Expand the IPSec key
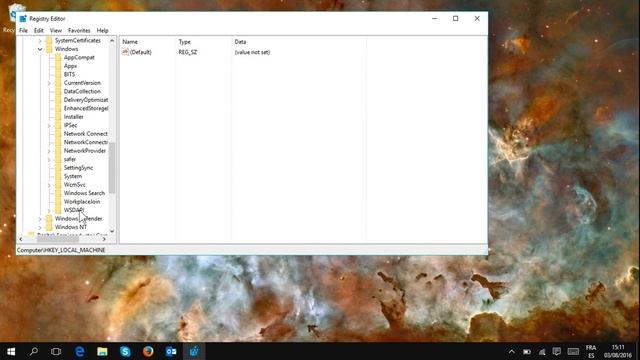 pos(49,125)
